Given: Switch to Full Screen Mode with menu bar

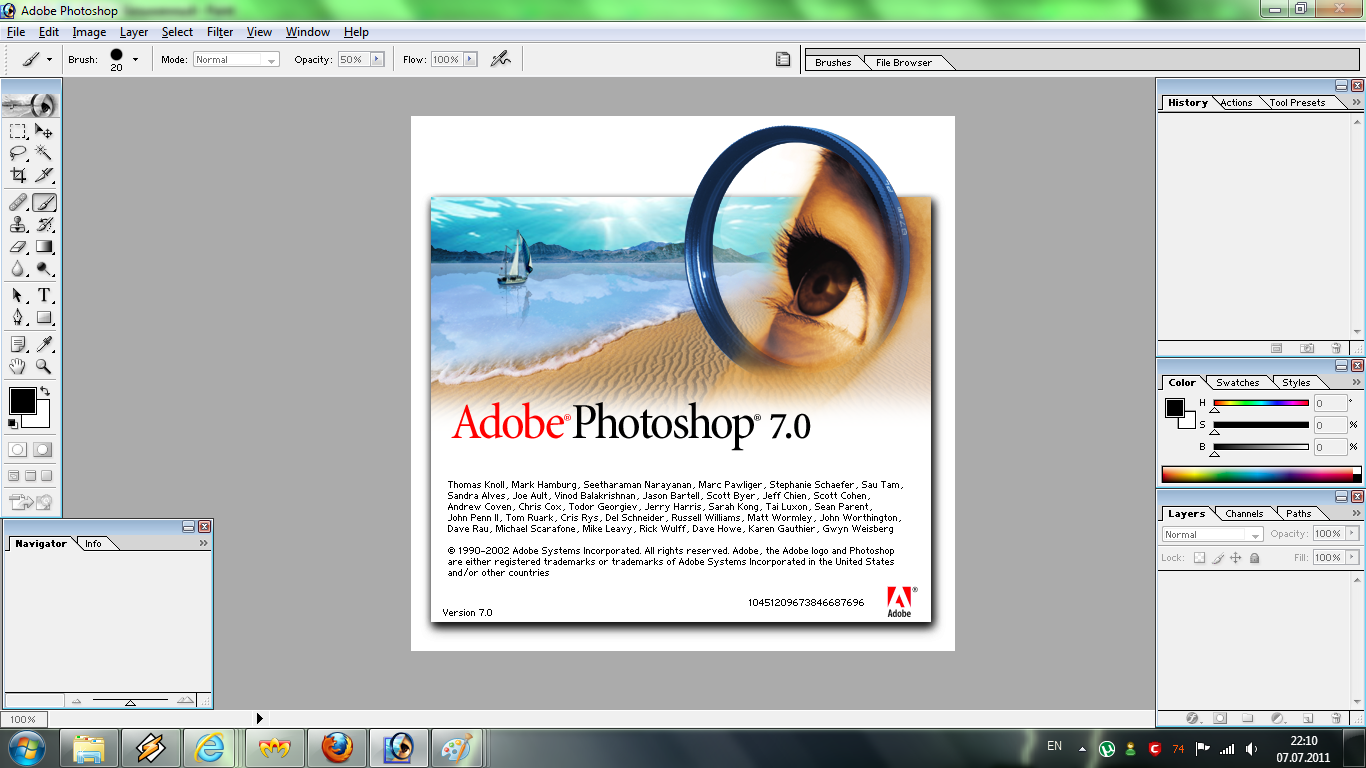Looking at the screenshot, I should [x=30, y=476].
